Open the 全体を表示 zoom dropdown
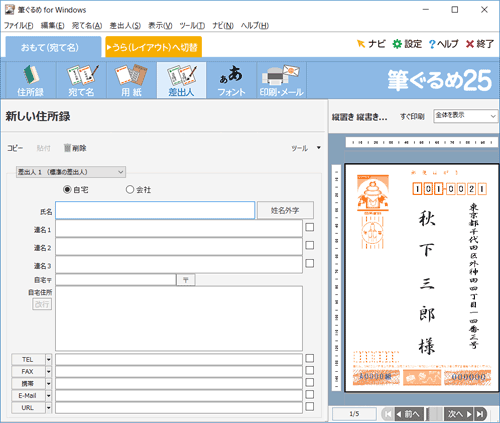The height and width of the screenshot is (423, 500). point(465,116)
